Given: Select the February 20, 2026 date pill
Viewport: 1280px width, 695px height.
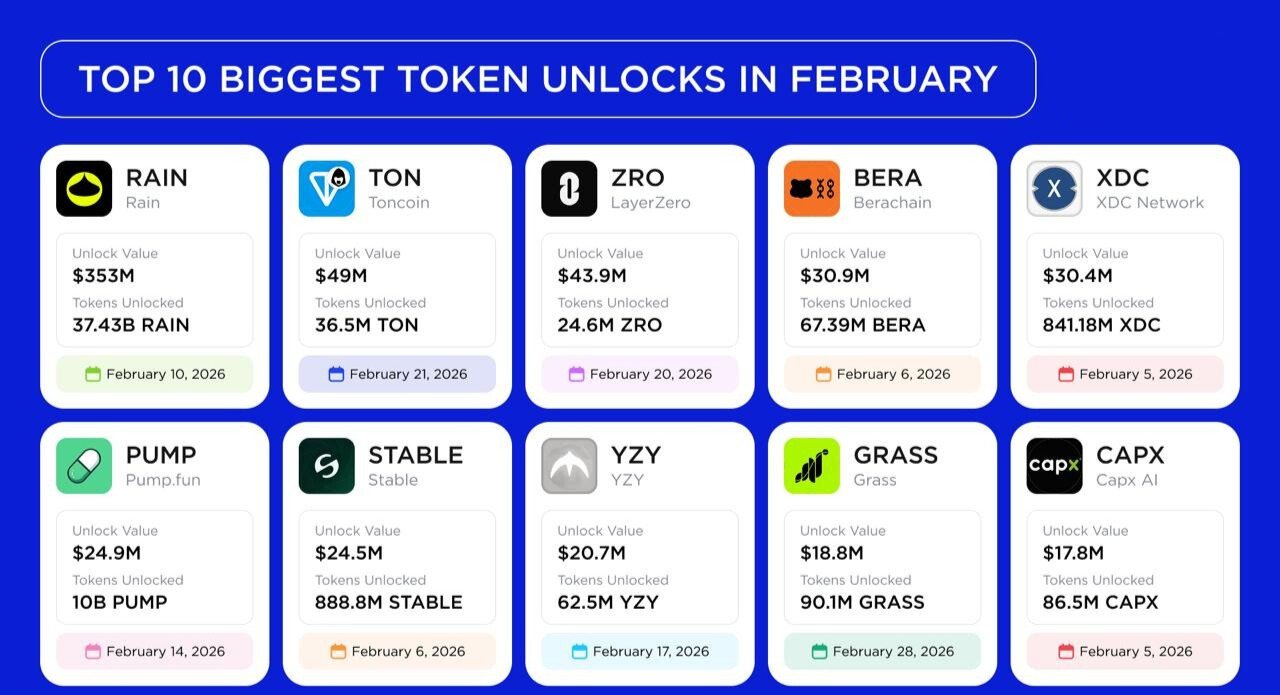Looking at the screenshot, I should [640, 374].
